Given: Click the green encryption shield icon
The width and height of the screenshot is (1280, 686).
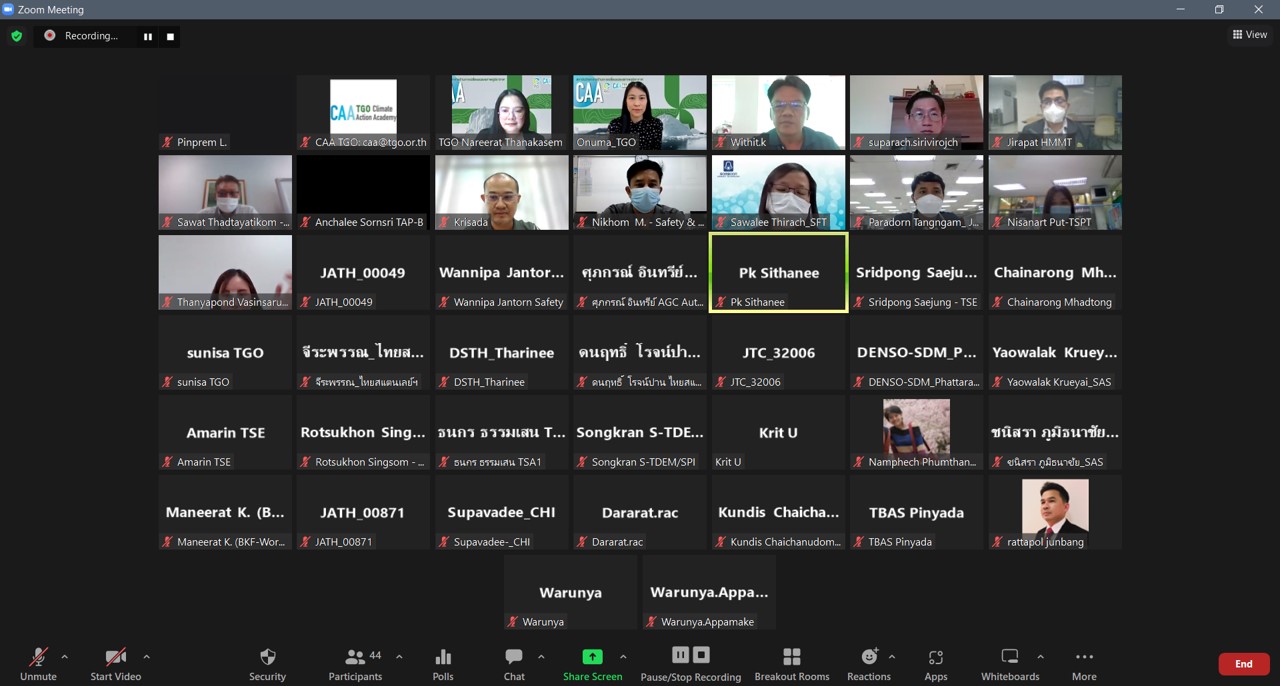Looking at the screenshot, I should (x=16, y=36).
